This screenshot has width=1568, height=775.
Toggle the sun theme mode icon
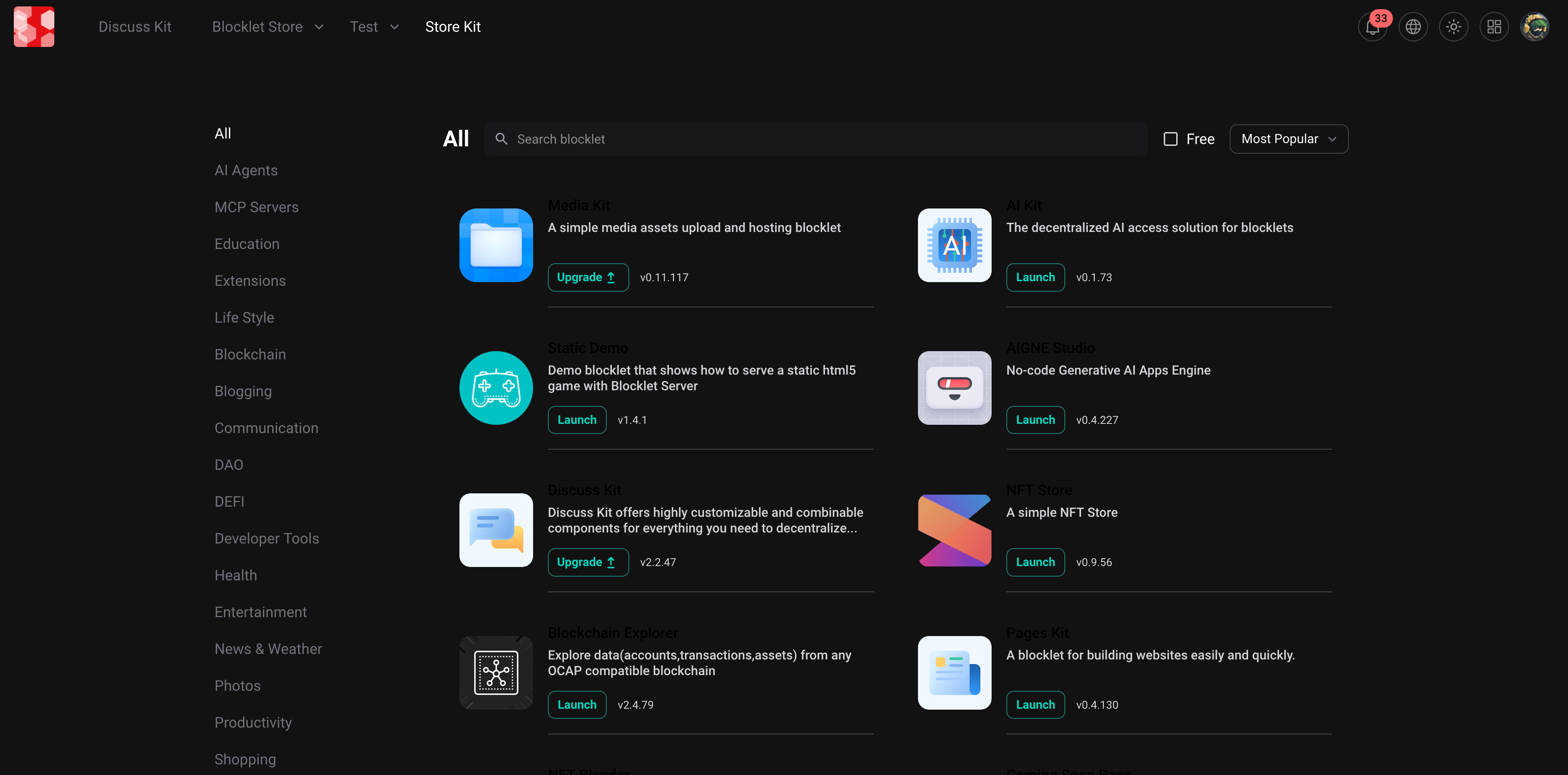point(1453,27)
